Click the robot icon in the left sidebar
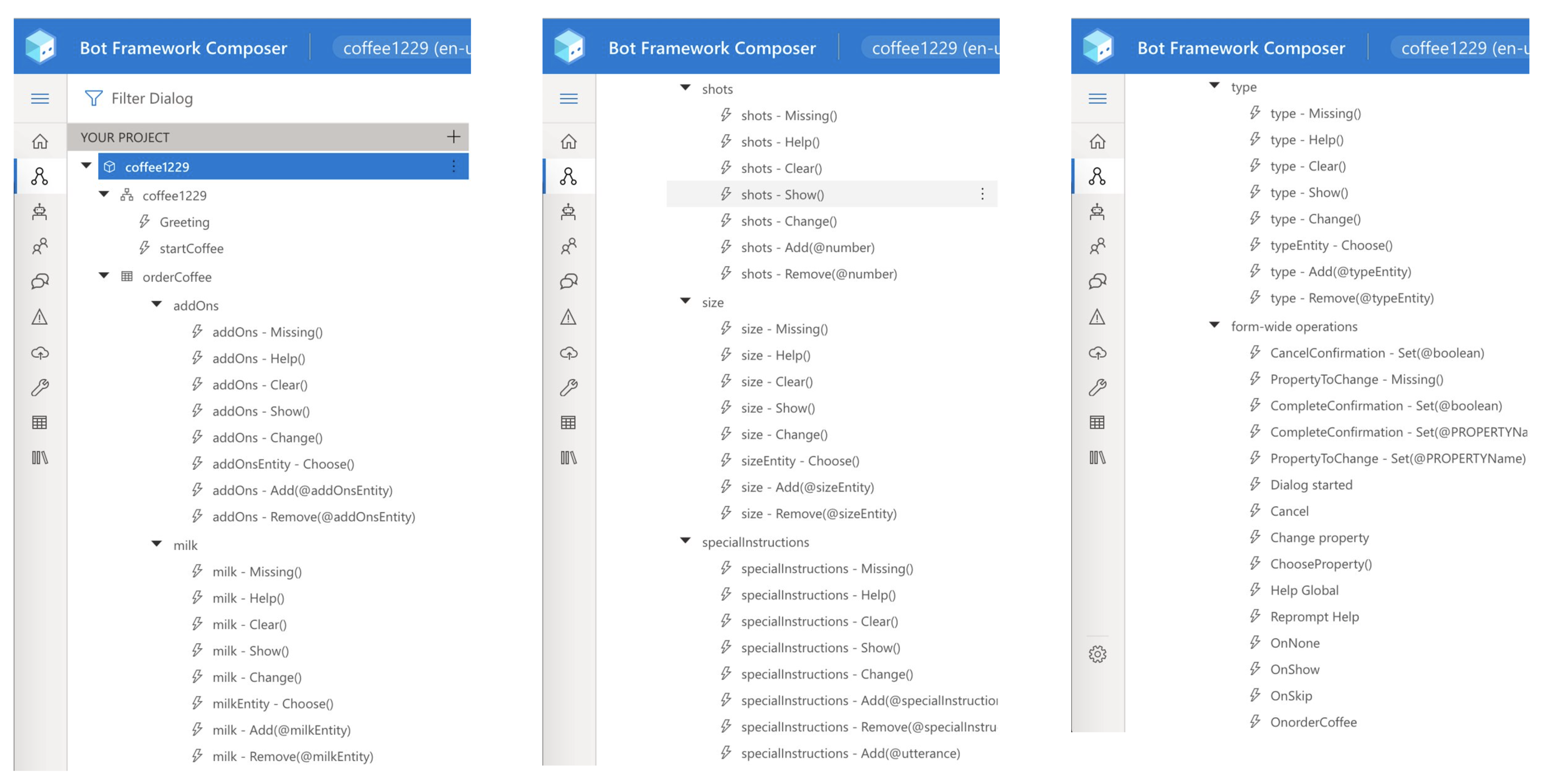The image size is (1549, 784). tap(40, 212)
